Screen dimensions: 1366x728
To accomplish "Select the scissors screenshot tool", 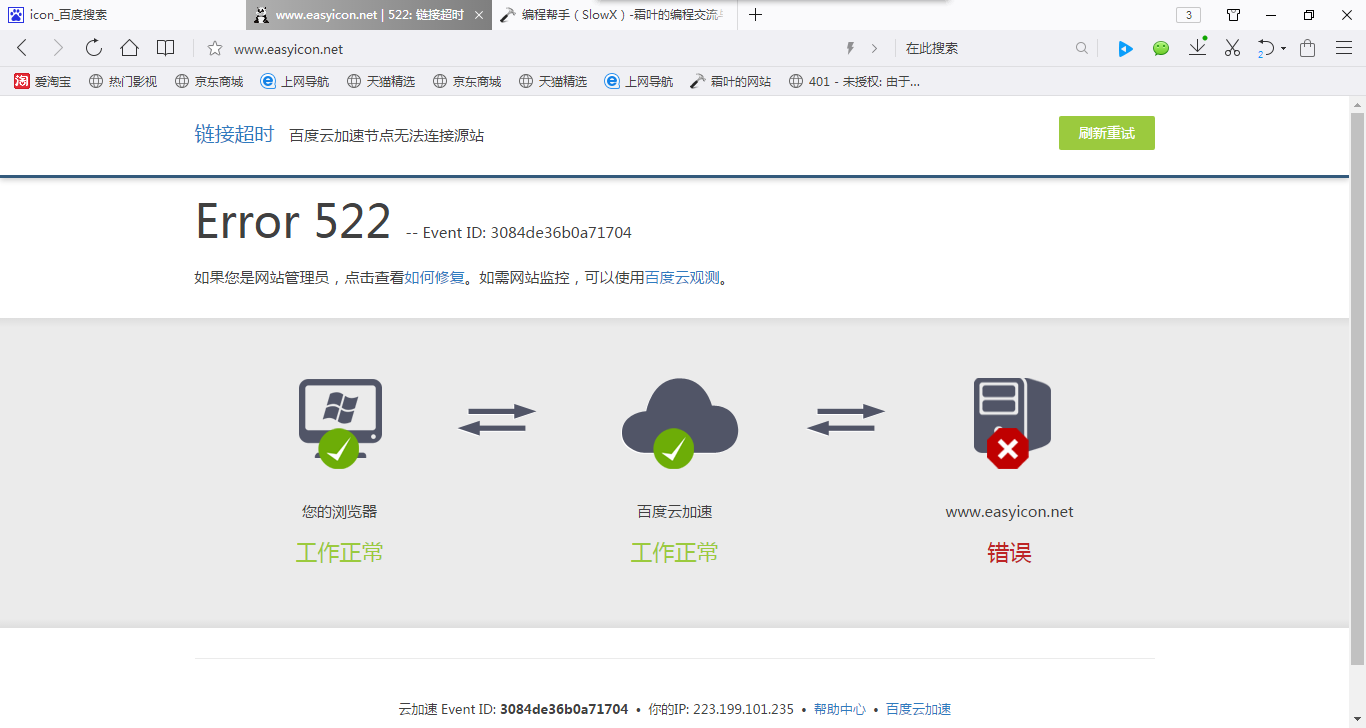I will pos(1232,48).
